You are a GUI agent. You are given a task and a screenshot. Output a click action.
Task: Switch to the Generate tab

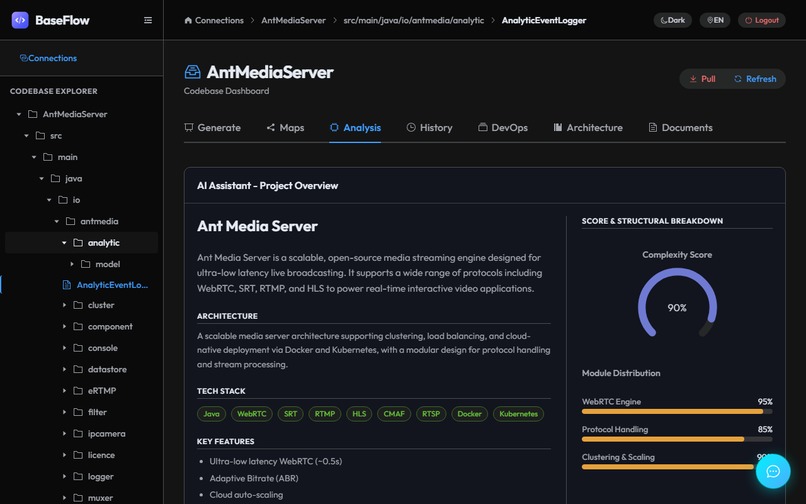(x=212, y=128)
